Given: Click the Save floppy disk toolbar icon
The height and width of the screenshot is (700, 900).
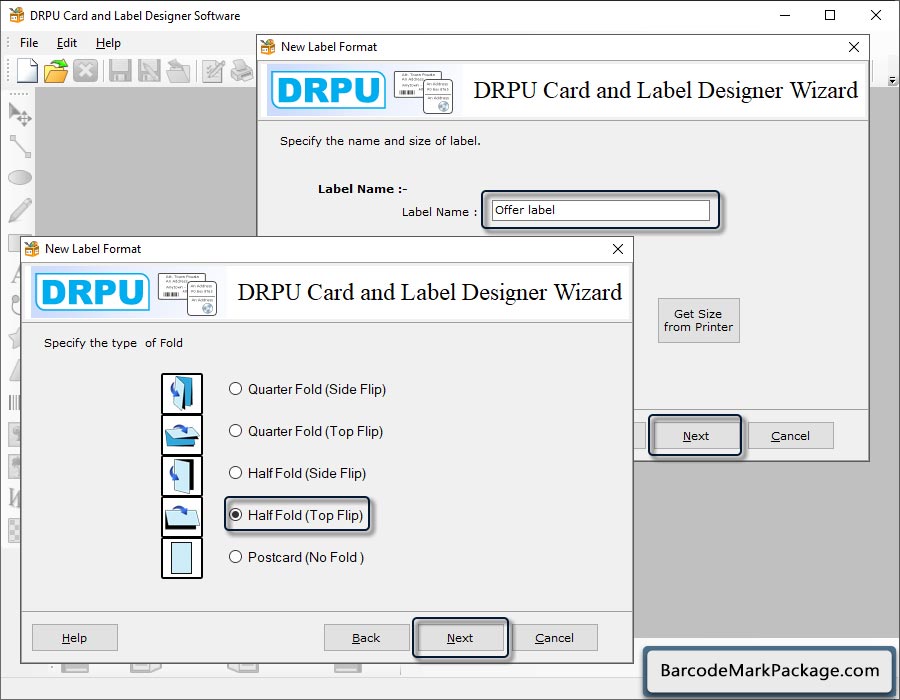Looking at the screenshot, I should point(120,71).
